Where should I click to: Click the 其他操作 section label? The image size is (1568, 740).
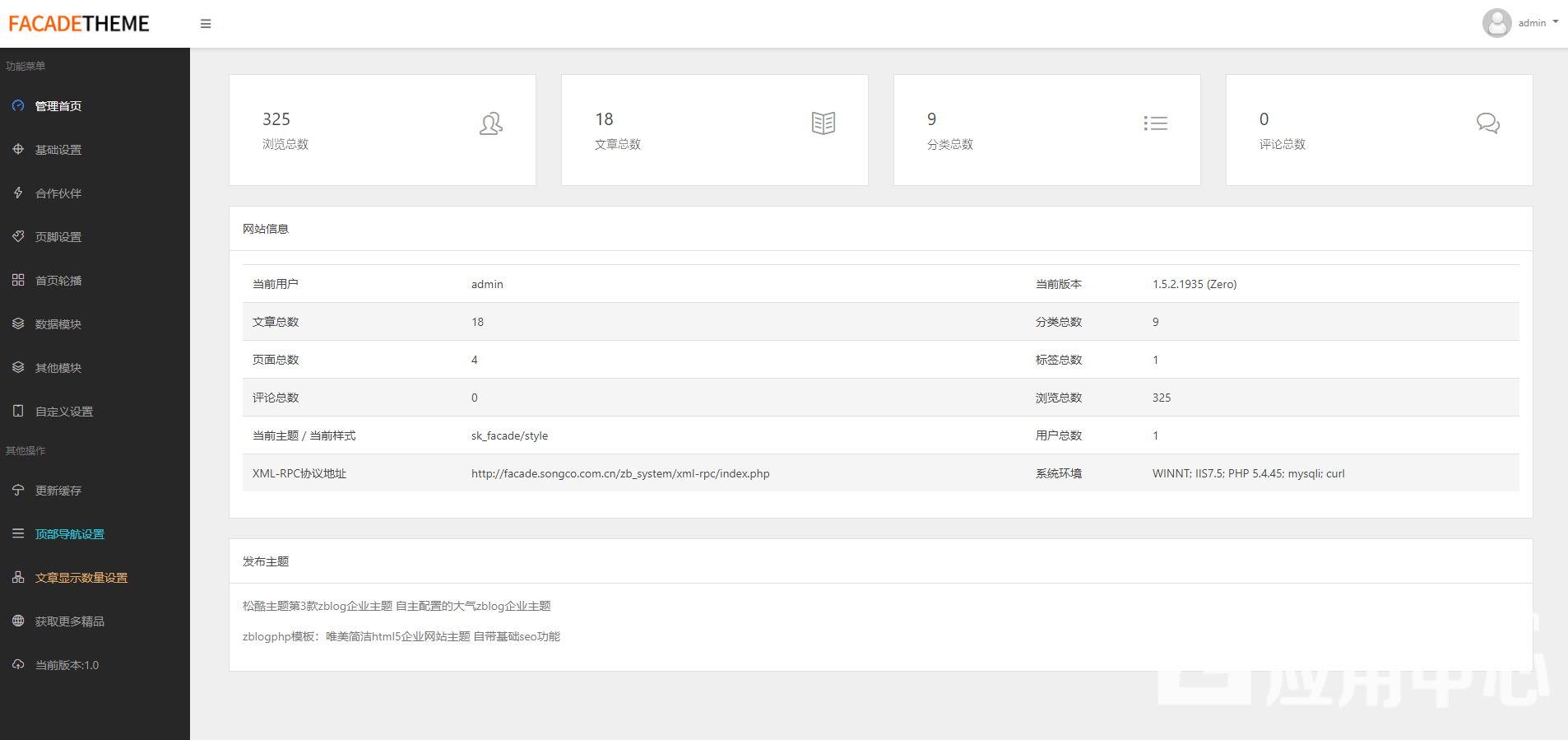pyautogui.click(x=26, y=450)
